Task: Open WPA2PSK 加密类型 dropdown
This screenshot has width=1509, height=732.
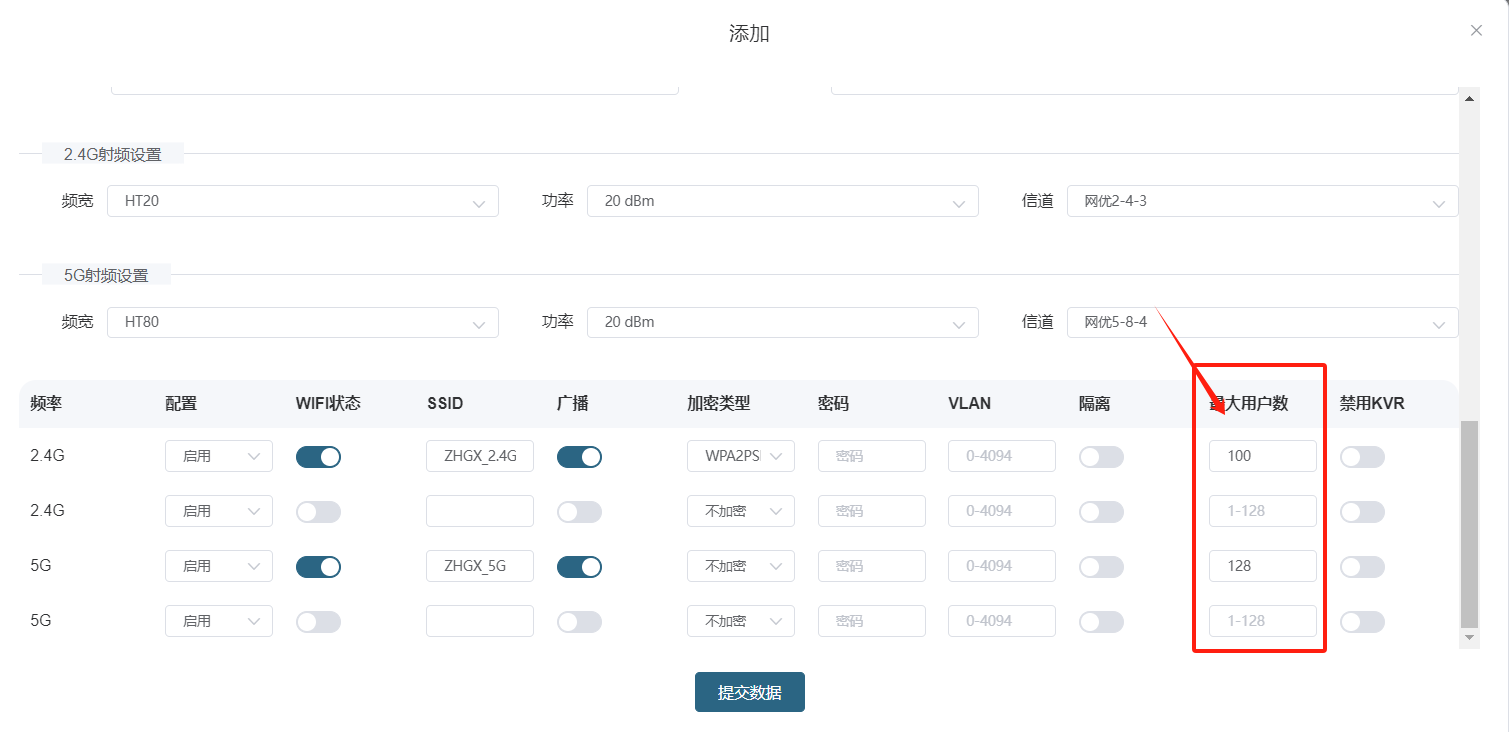Action: pos(740,457)
